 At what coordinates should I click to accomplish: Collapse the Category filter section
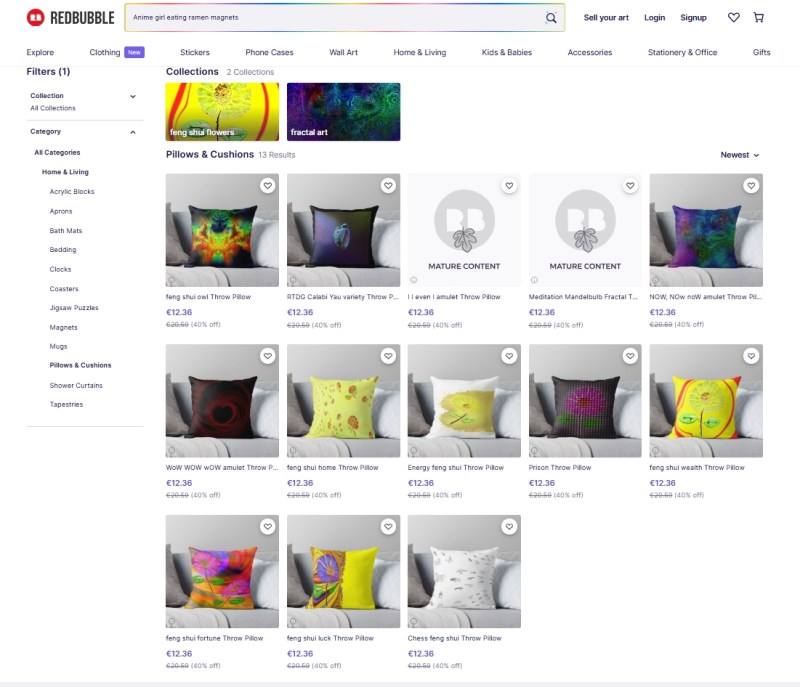click(x=133, y=132)
